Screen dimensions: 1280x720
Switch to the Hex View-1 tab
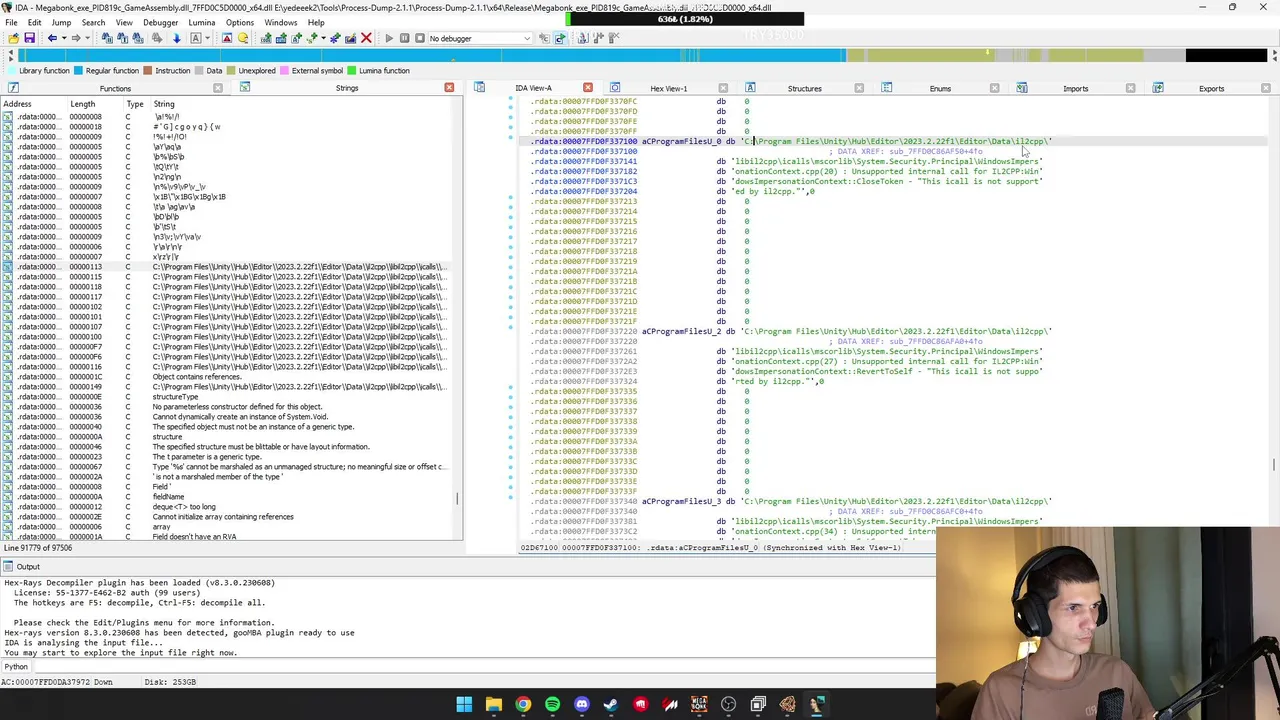[668, 88]
